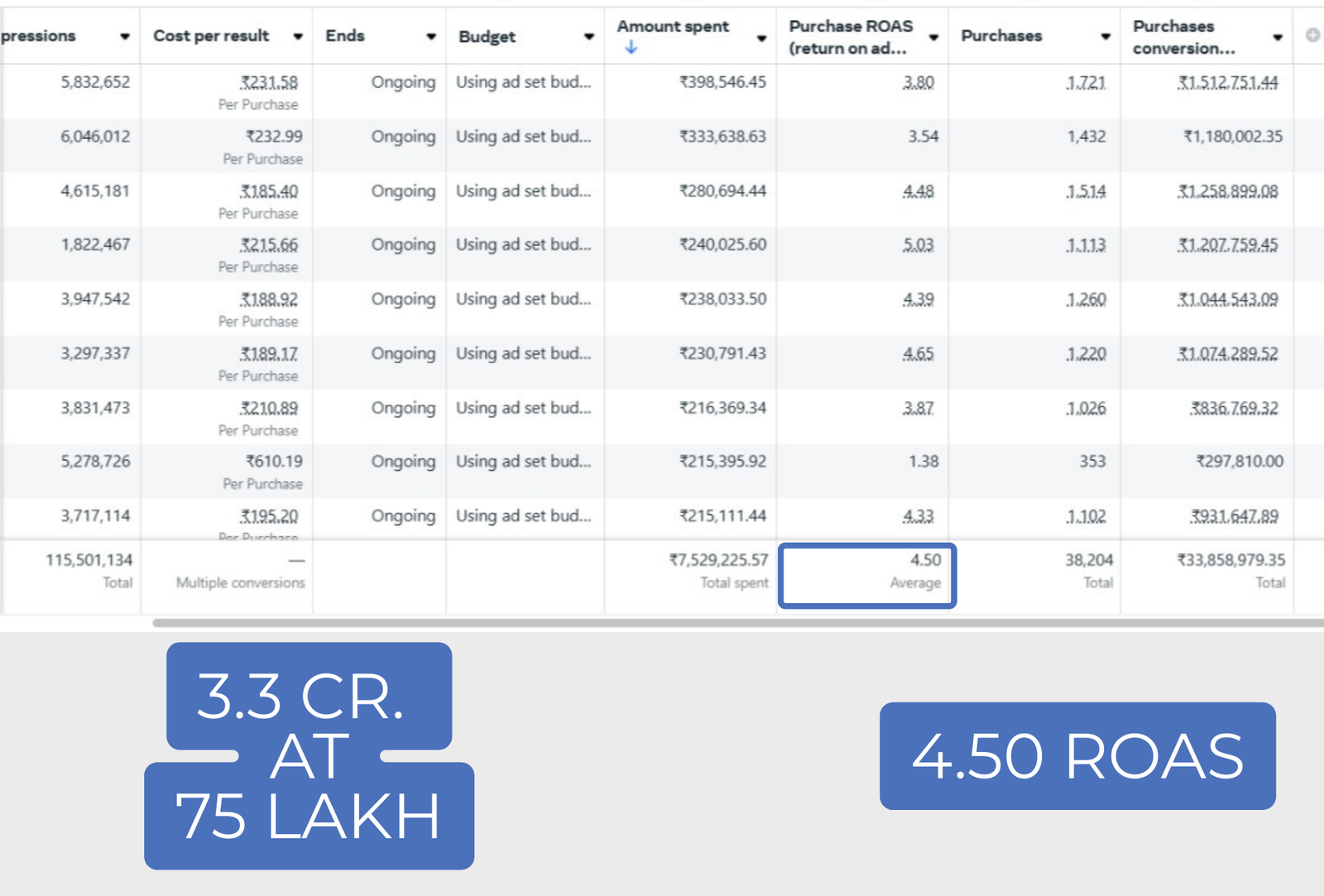Open the Purchases conversion value column dropdown
This screenshot has height=896, width=1324.
coord(1278,37)
